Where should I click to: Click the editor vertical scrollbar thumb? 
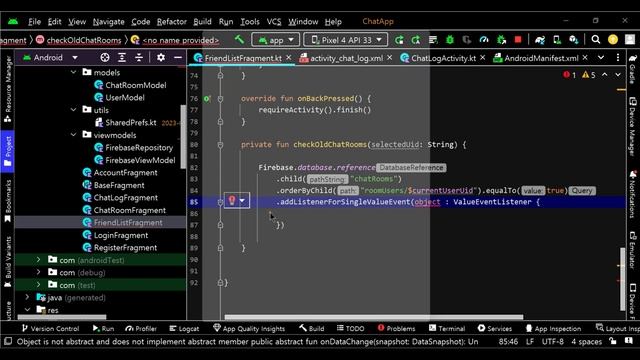[622, 279]
